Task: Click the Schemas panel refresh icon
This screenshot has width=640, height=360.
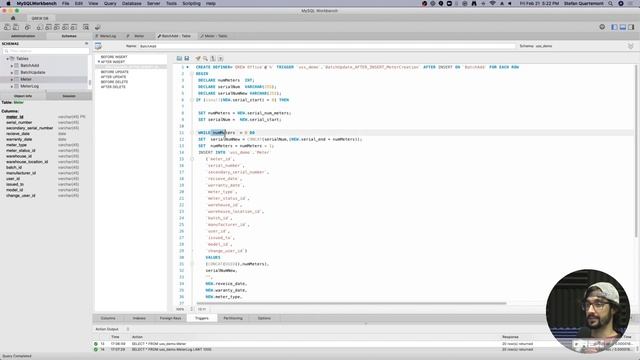Action: click(x=87, y=43)
